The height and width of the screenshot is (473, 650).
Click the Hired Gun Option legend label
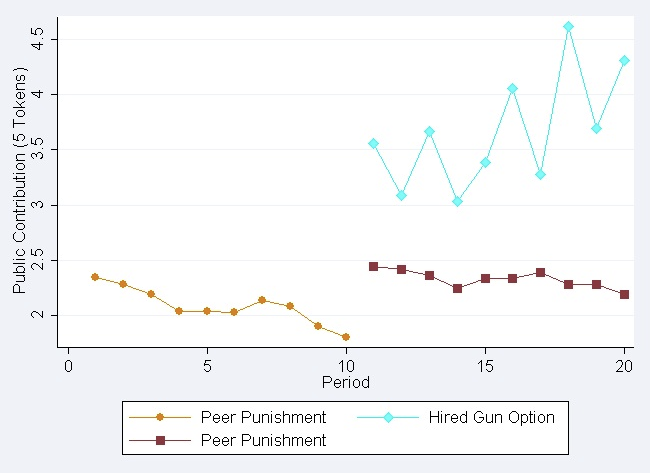[x=490, y=417]
